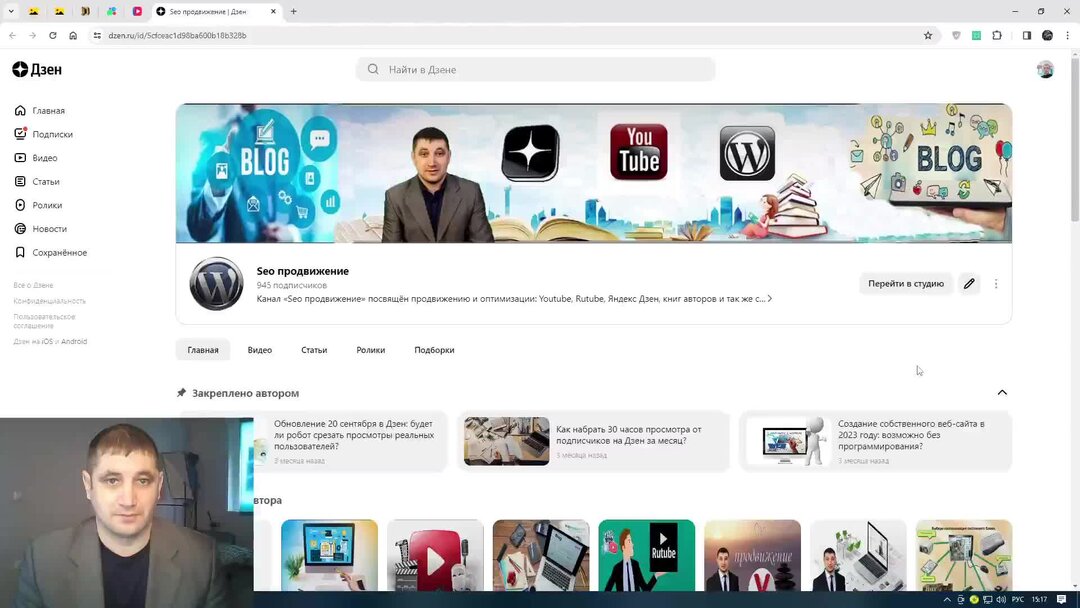Viewport: 1080px width, 608px height.
Task: Click the Найти в Дзене search field
Action: 535,70
